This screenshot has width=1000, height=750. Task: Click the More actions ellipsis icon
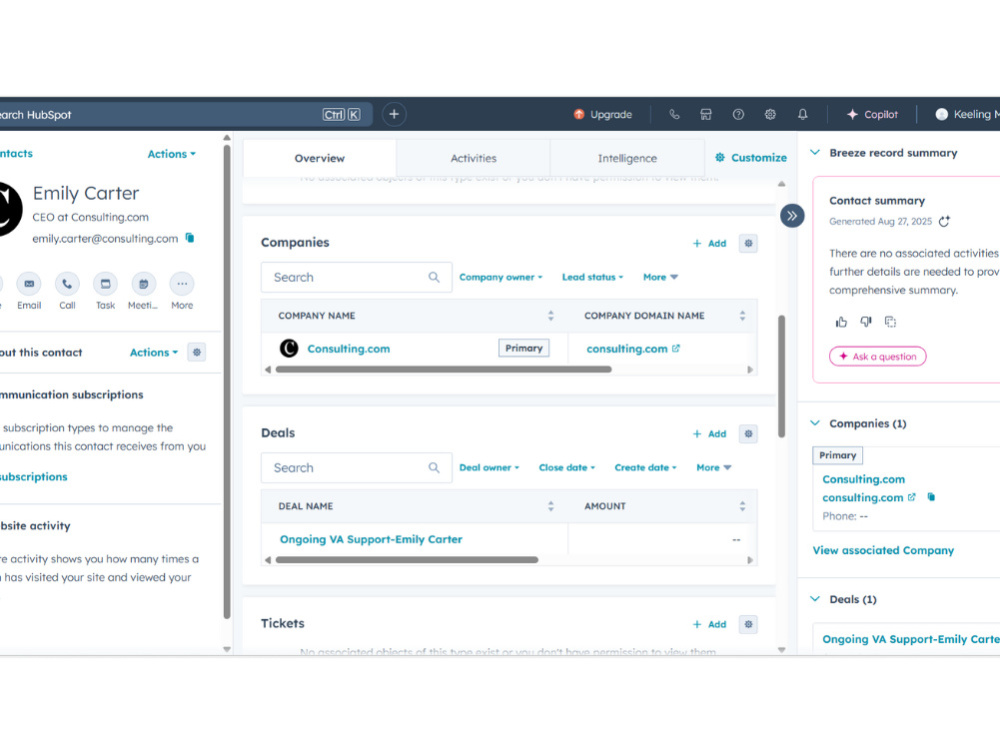[182, 284]
